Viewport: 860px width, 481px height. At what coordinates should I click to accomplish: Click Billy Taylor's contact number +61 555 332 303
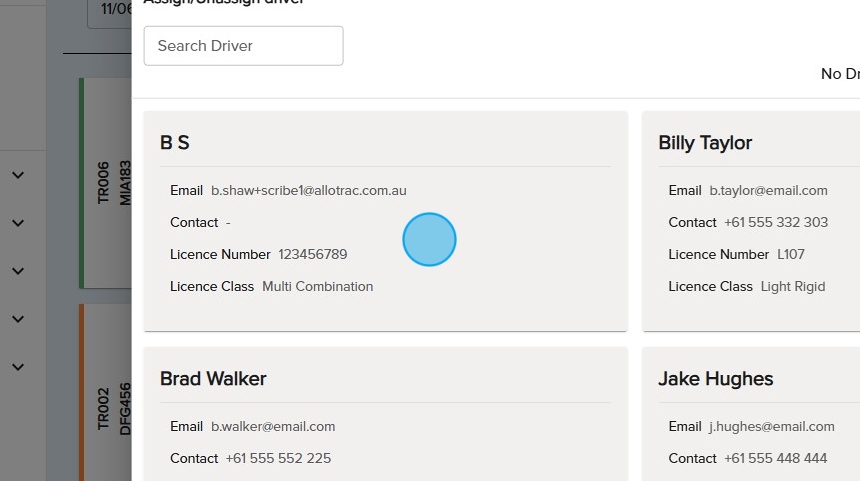click(775, 222)
